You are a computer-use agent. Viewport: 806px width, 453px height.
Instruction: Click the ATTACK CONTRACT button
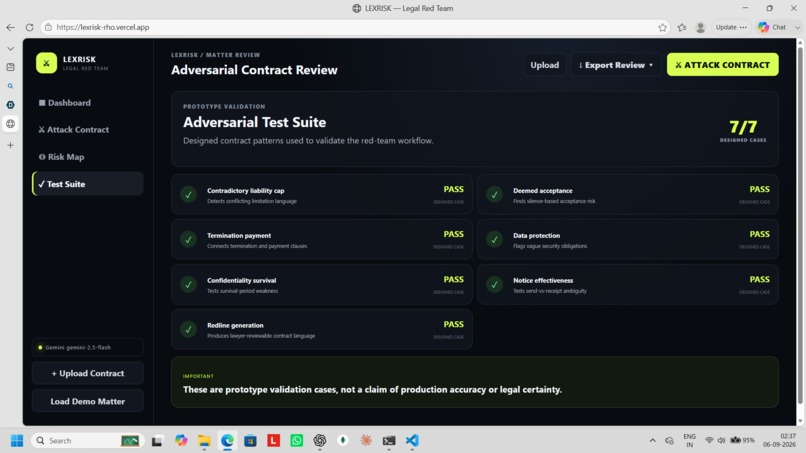tap(722, 65)
